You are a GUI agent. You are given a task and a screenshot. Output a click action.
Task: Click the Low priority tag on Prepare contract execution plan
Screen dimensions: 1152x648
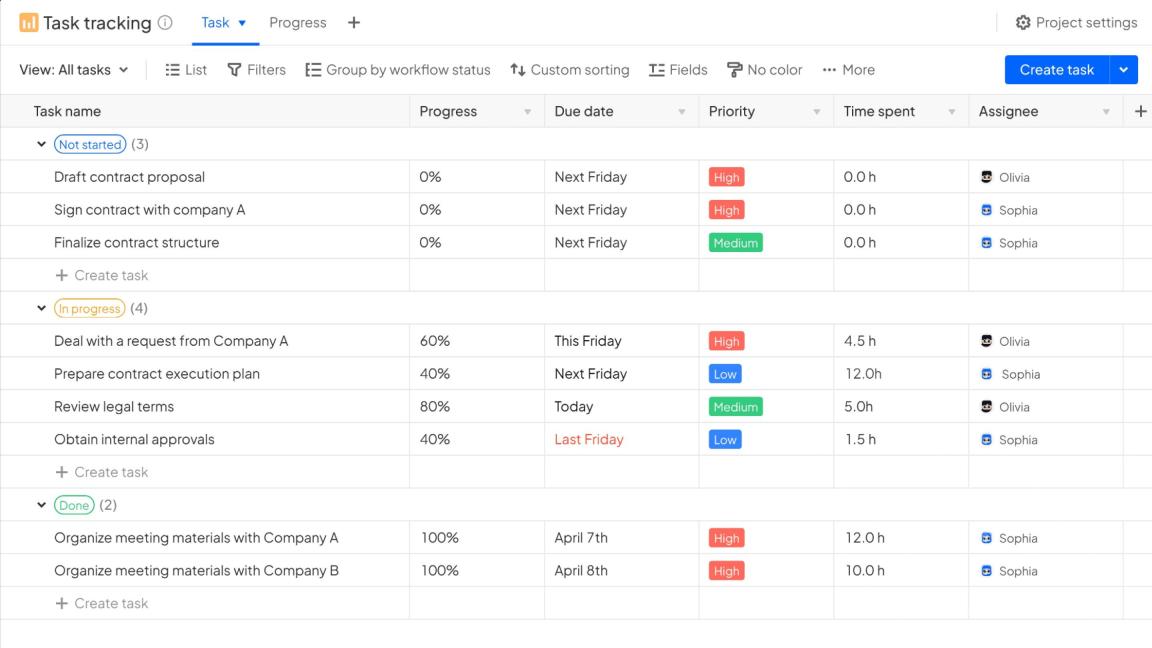pos(725,374)
